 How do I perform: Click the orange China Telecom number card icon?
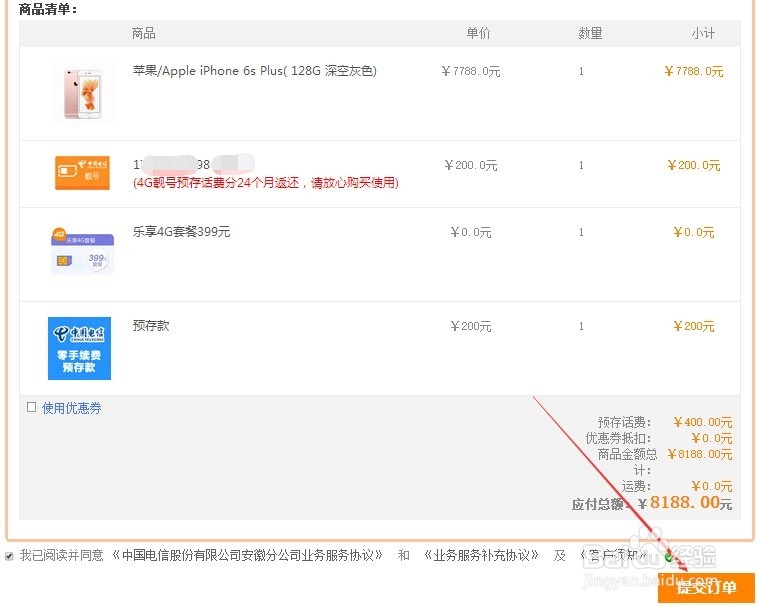(x=82, y=173)
